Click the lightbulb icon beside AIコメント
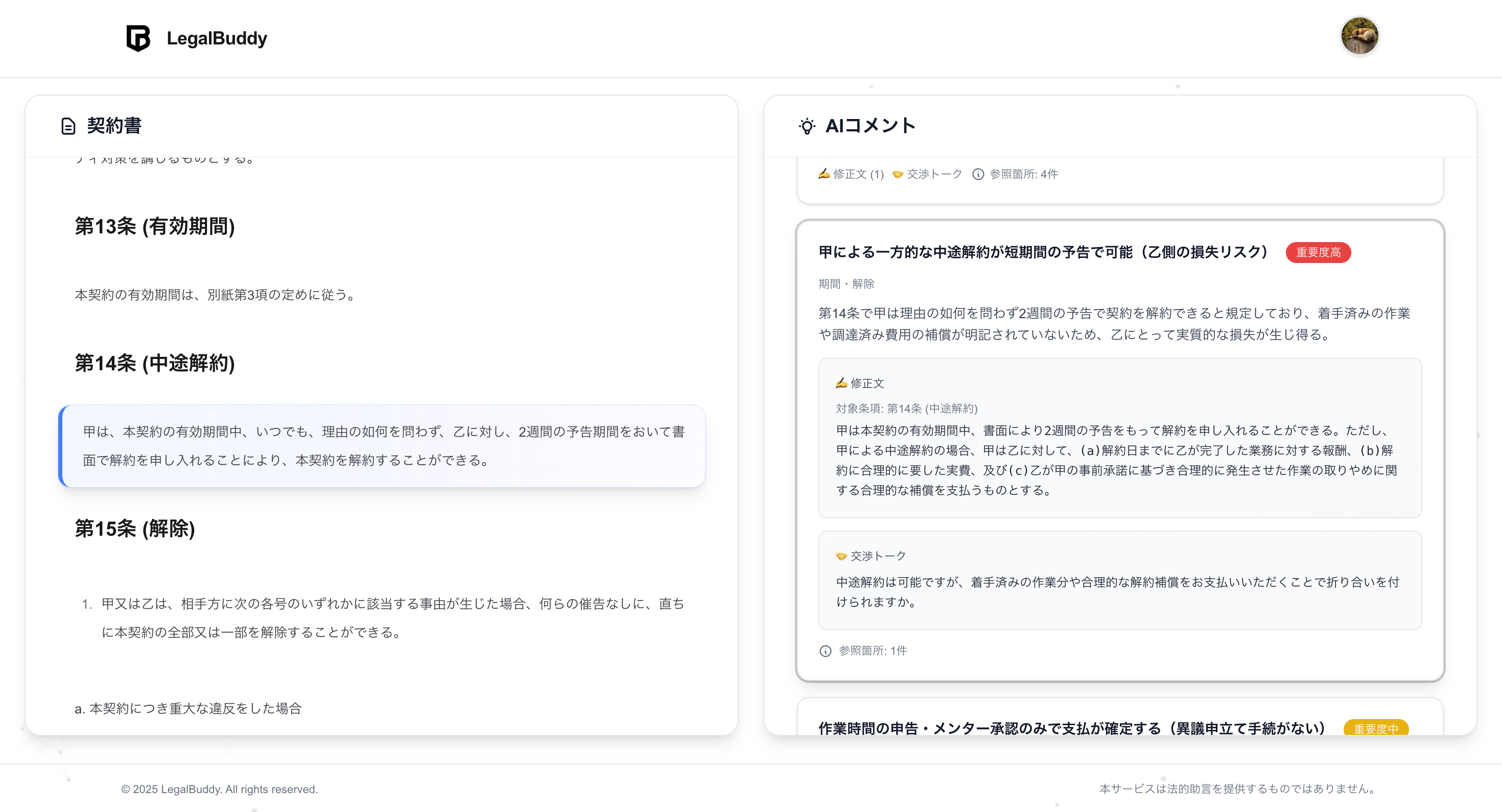 pos(807,126)
